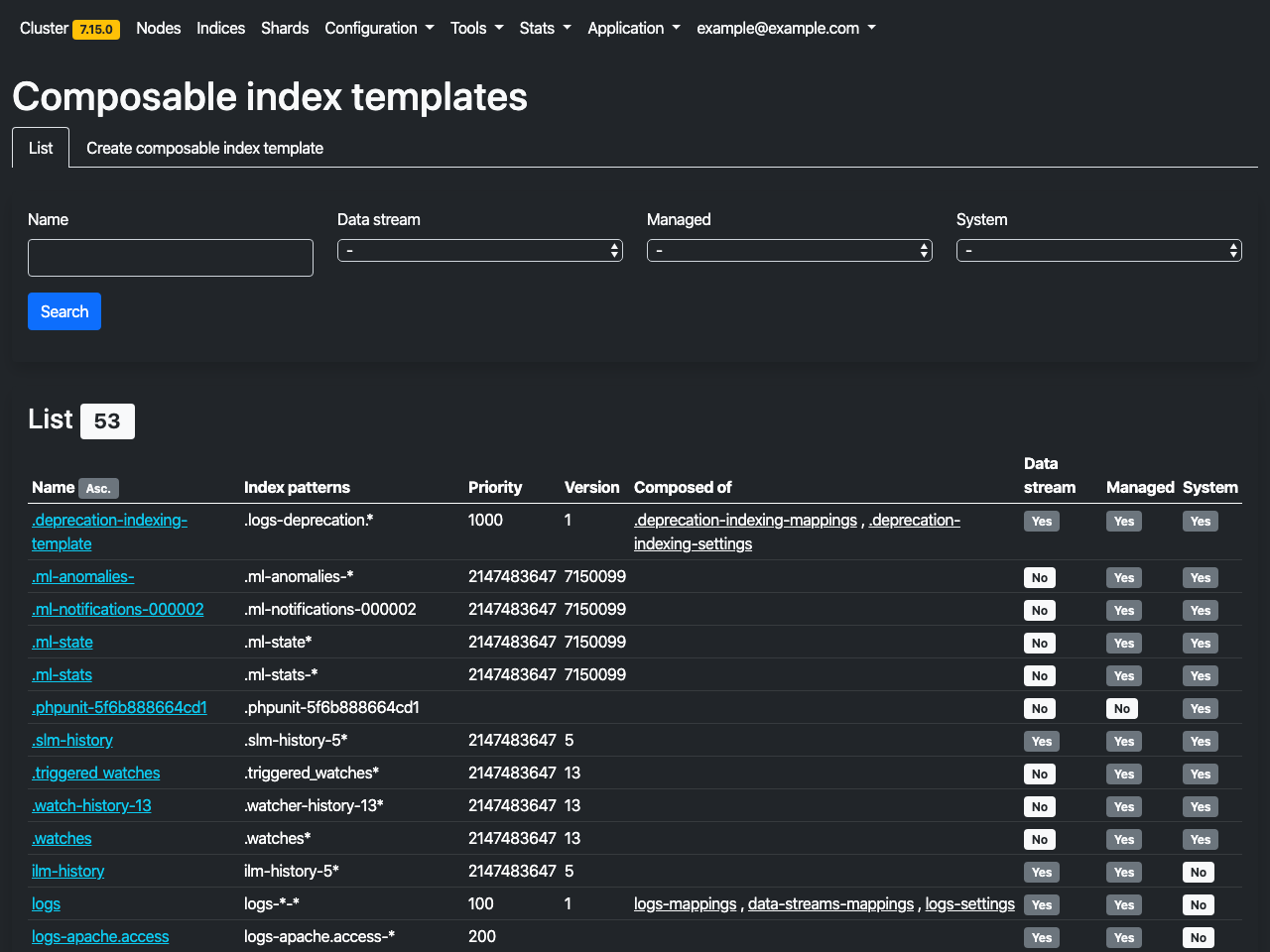Click the Search button
Screen dimensions: 1270x952
64,311
